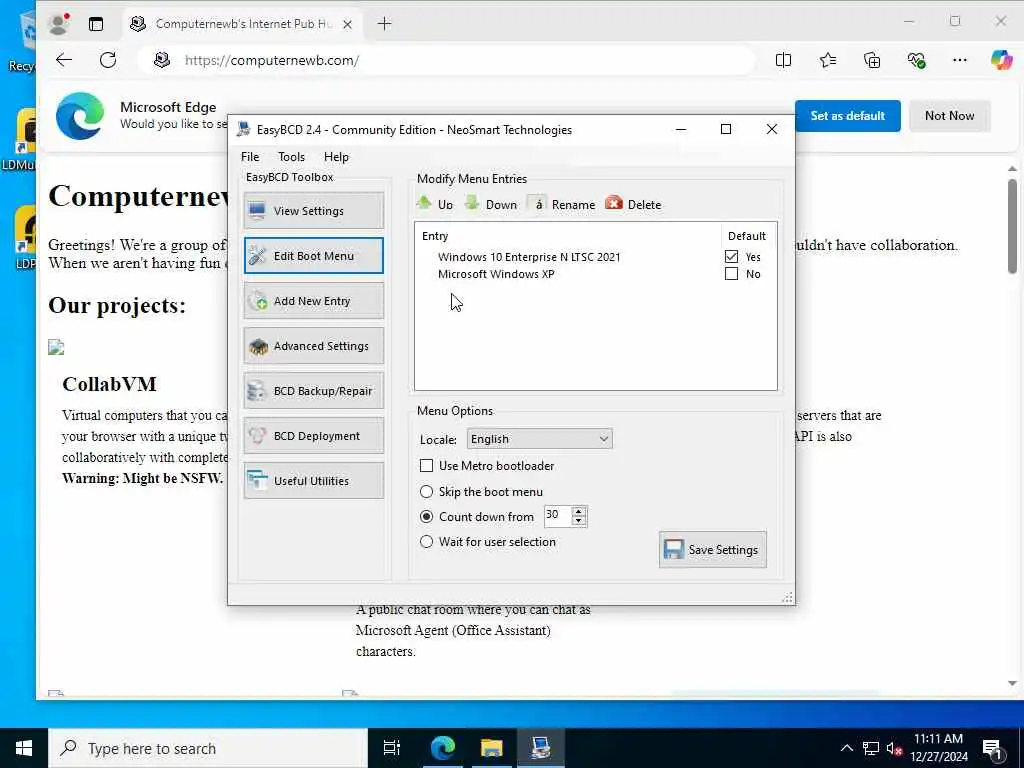Click the Computernewb browser tab

click(242, 24)
